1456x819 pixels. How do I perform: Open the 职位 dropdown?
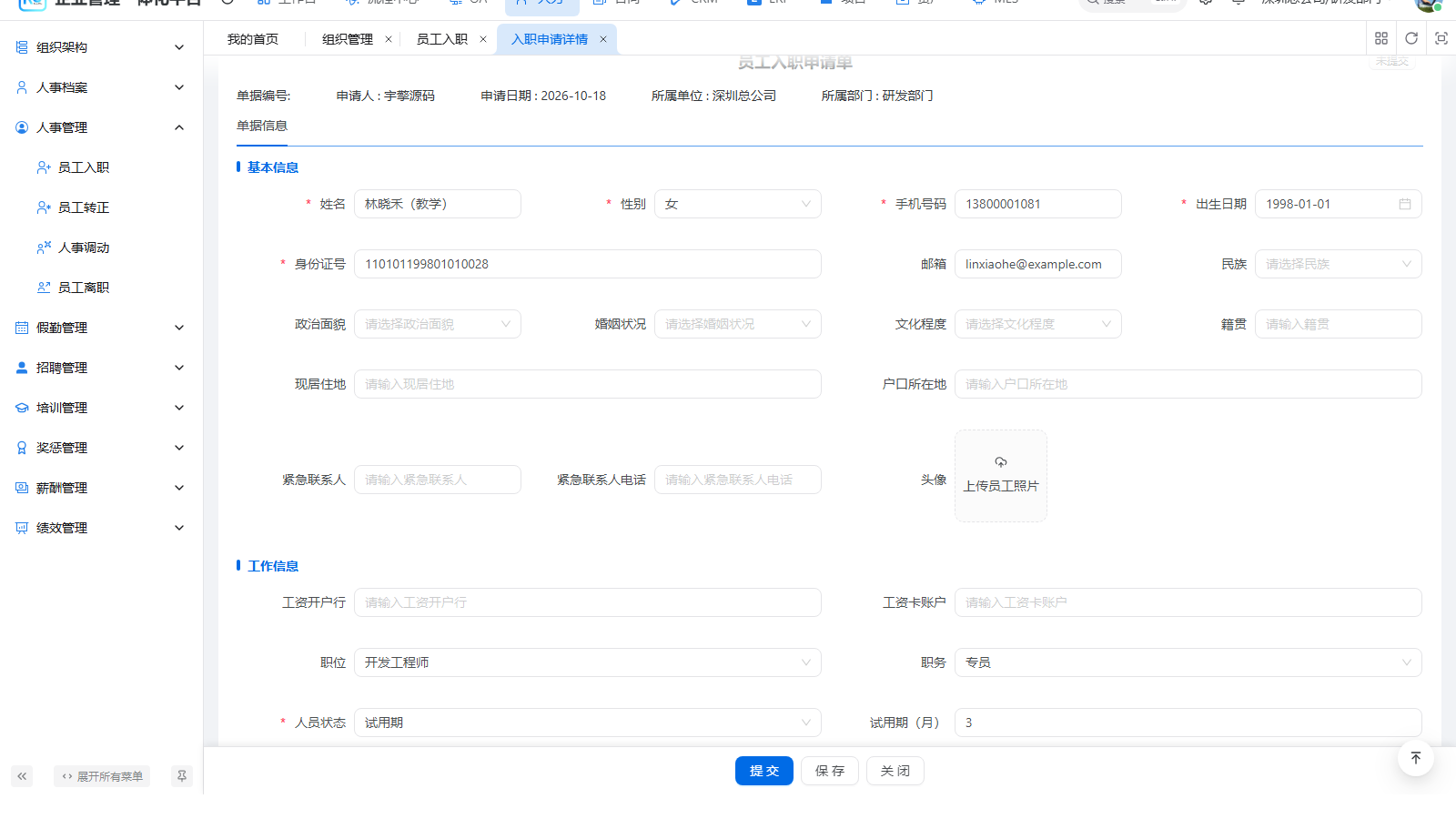(x=587, y=662)
